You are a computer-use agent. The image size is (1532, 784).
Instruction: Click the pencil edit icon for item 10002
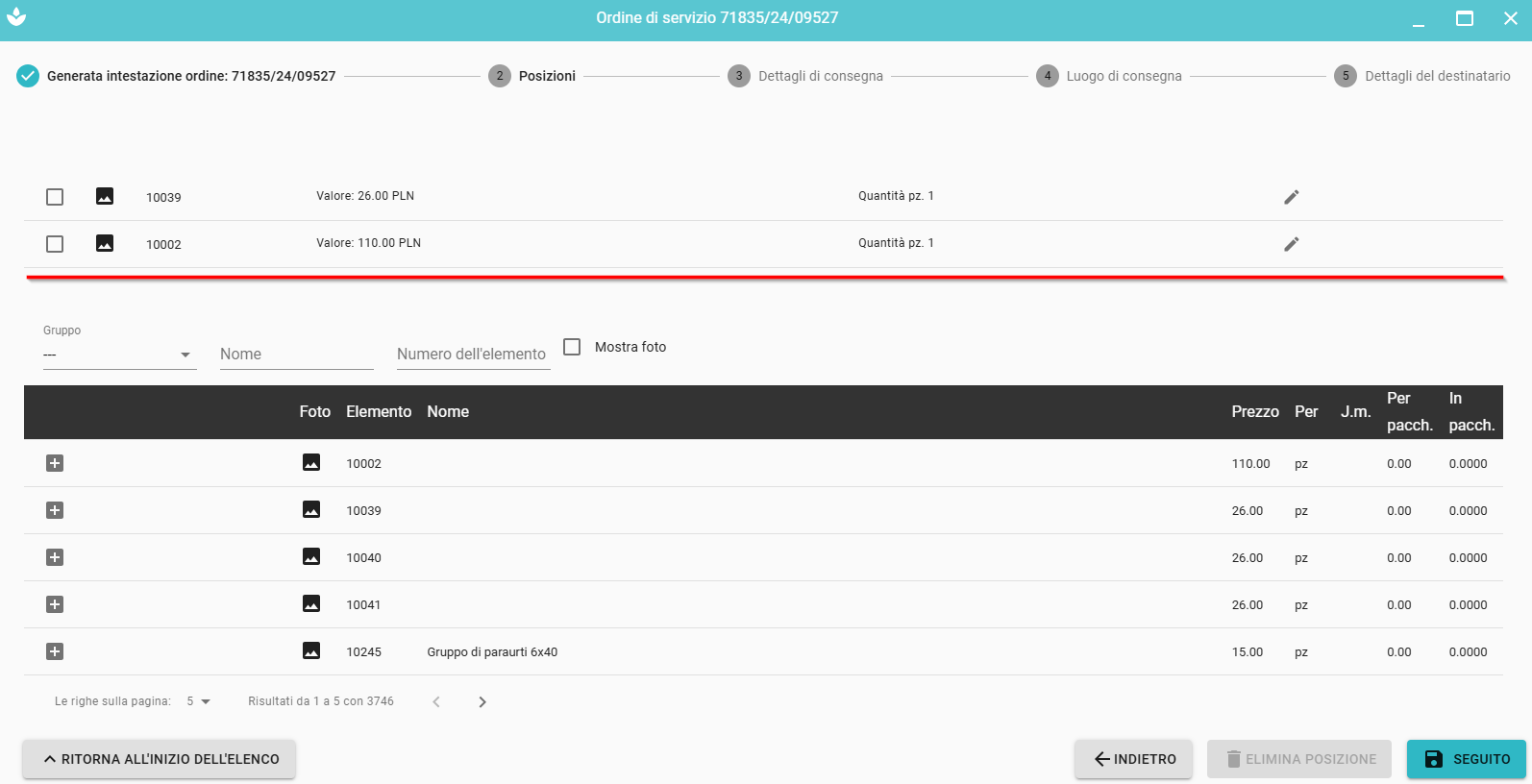(x=1291, y=244)
